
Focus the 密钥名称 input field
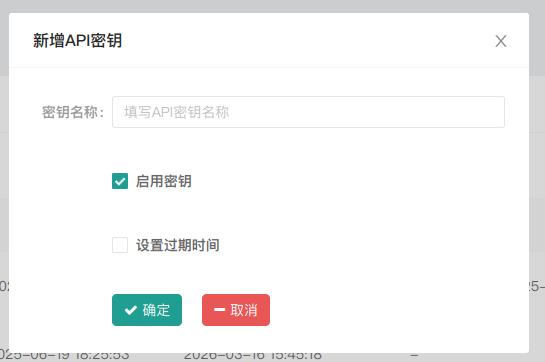[x=308, y=112]
